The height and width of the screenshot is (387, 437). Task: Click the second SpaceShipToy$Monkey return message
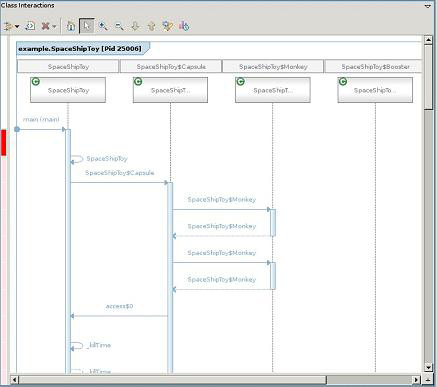click(x=222, y=279)
